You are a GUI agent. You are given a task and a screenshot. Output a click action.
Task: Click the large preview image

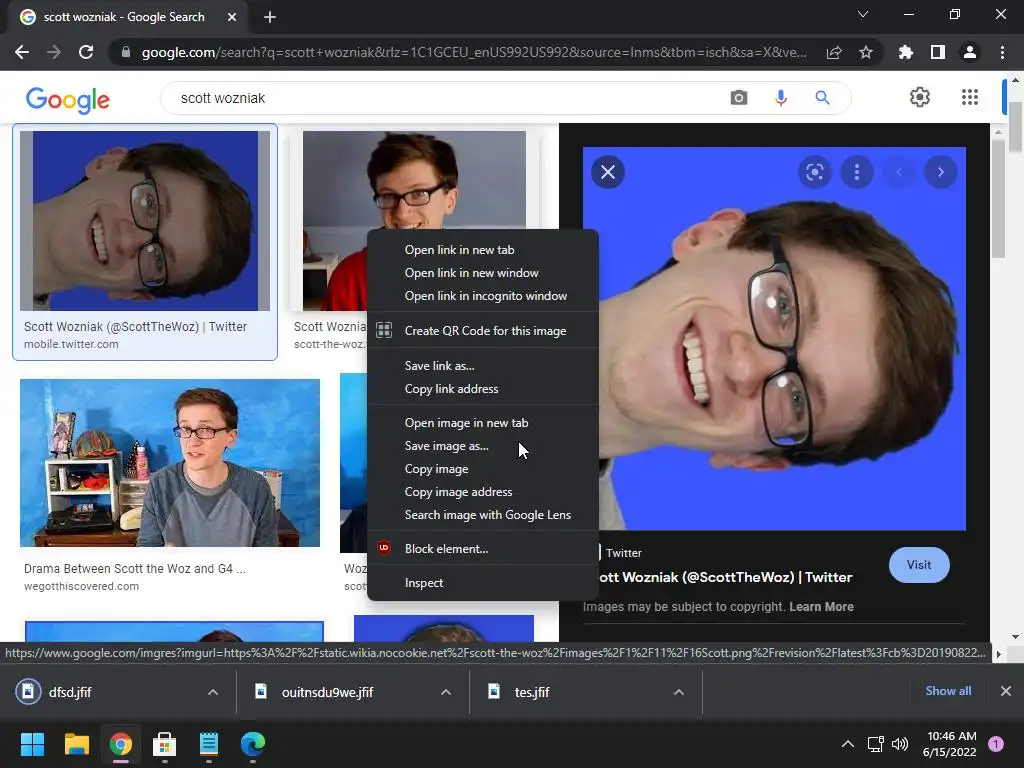point(774,338)
